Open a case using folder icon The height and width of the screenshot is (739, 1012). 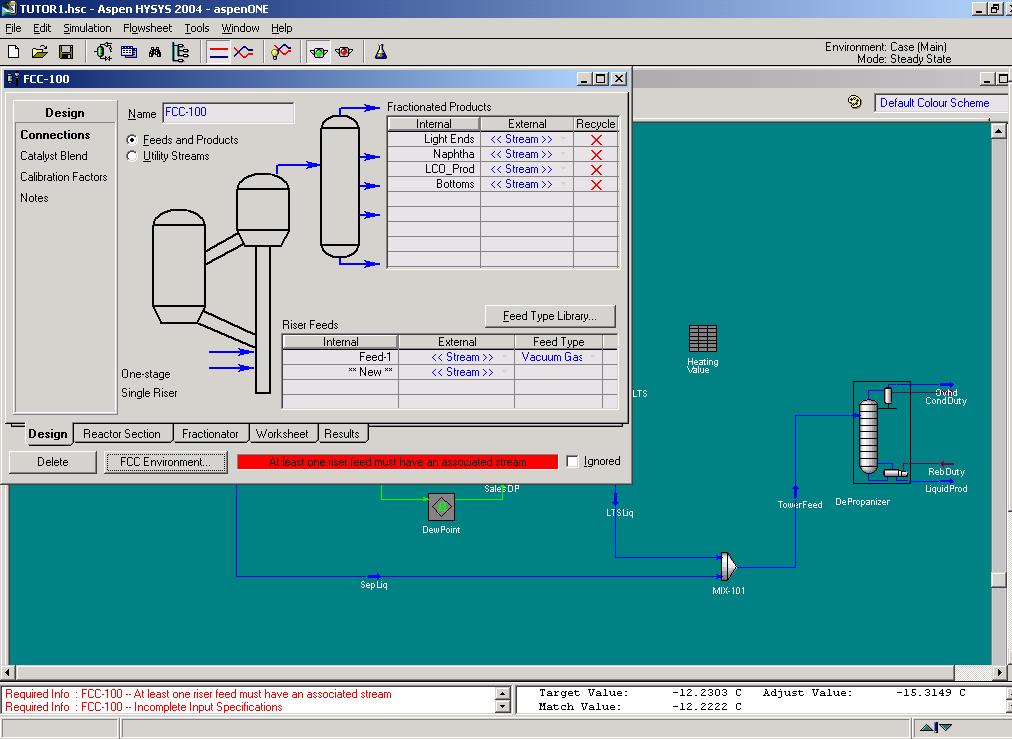click(x=39, y=52)
